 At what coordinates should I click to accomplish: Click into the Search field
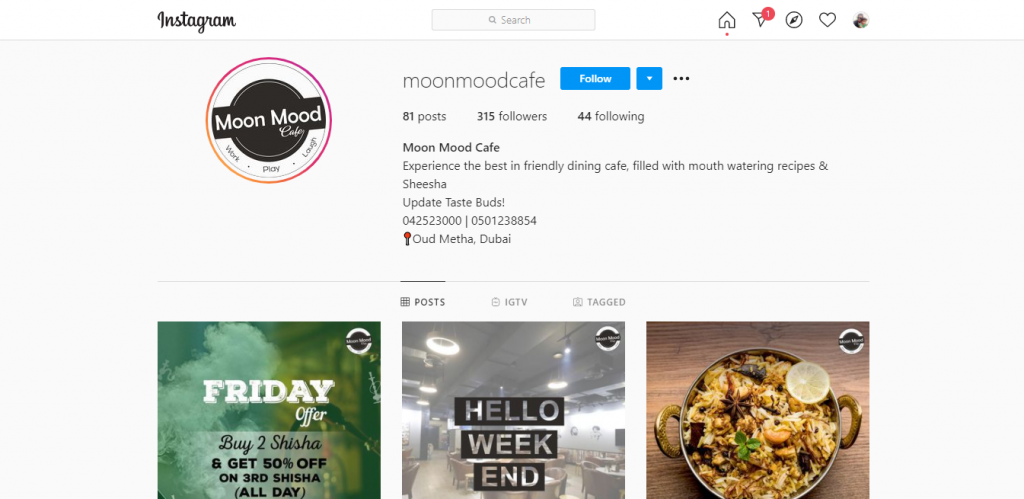[513, 20]
